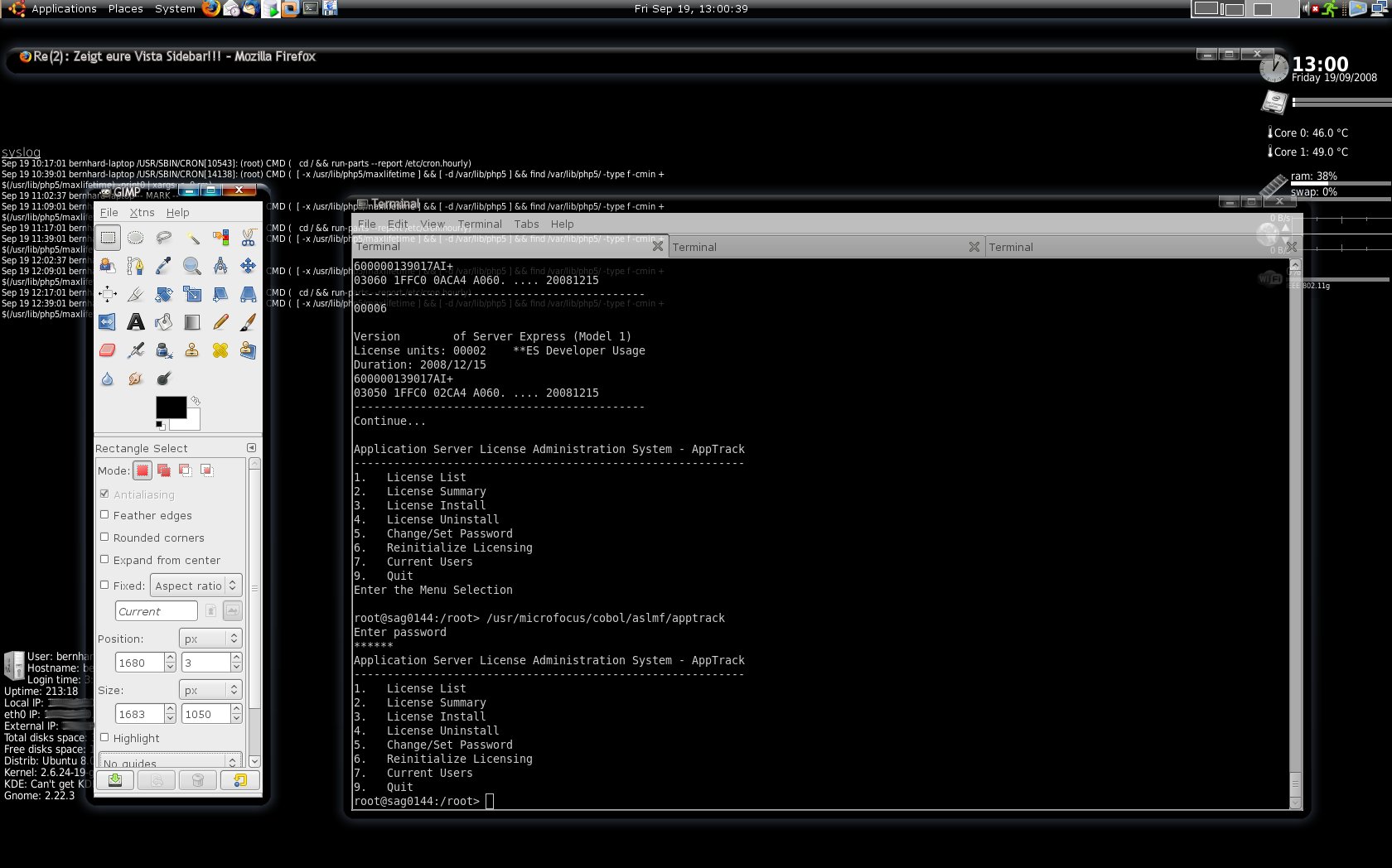
Task: Select the Scissors Select tool
Action: coord(248,238)
